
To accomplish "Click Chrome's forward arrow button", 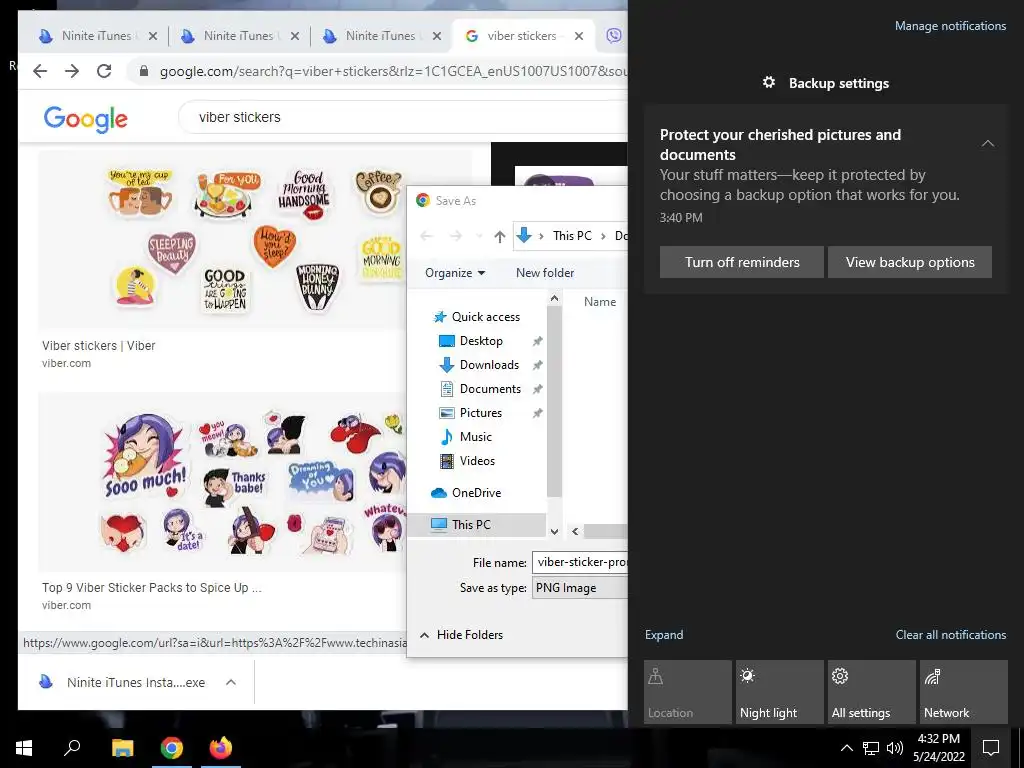I will [72, 71].
